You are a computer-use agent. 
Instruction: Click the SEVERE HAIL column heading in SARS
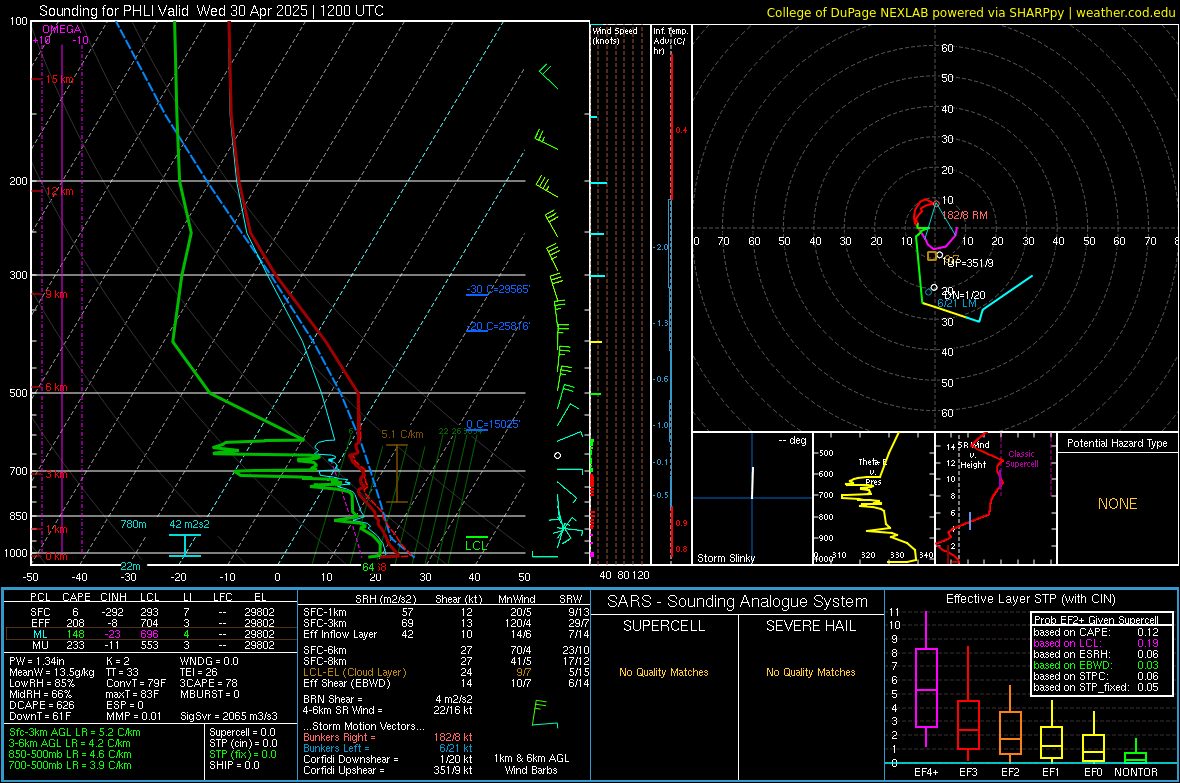pos(810,626)
